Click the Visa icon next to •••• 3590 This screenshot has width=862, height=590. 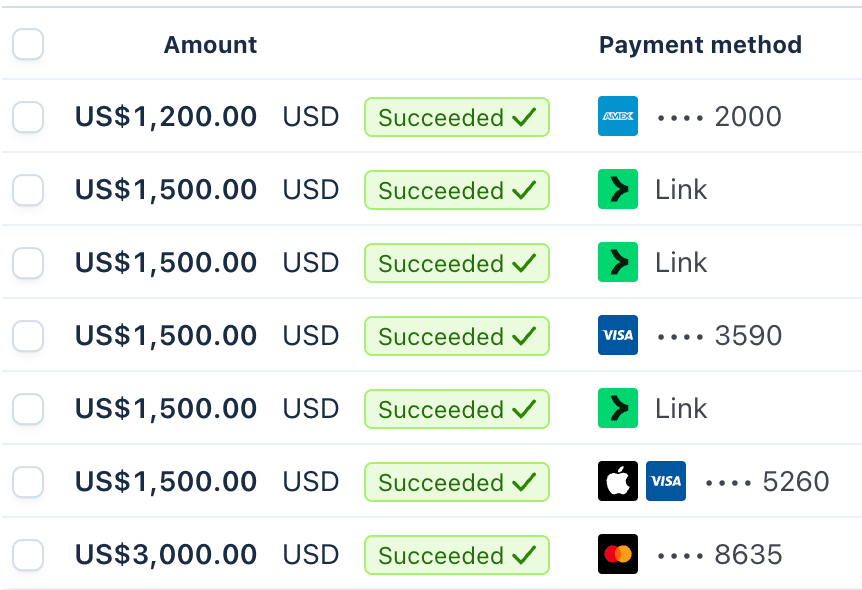617,336
